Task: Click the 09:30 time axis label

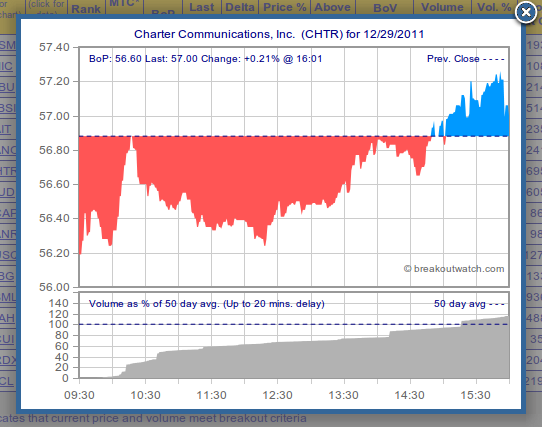Action: pyautogui.click(x=79, y=395)
